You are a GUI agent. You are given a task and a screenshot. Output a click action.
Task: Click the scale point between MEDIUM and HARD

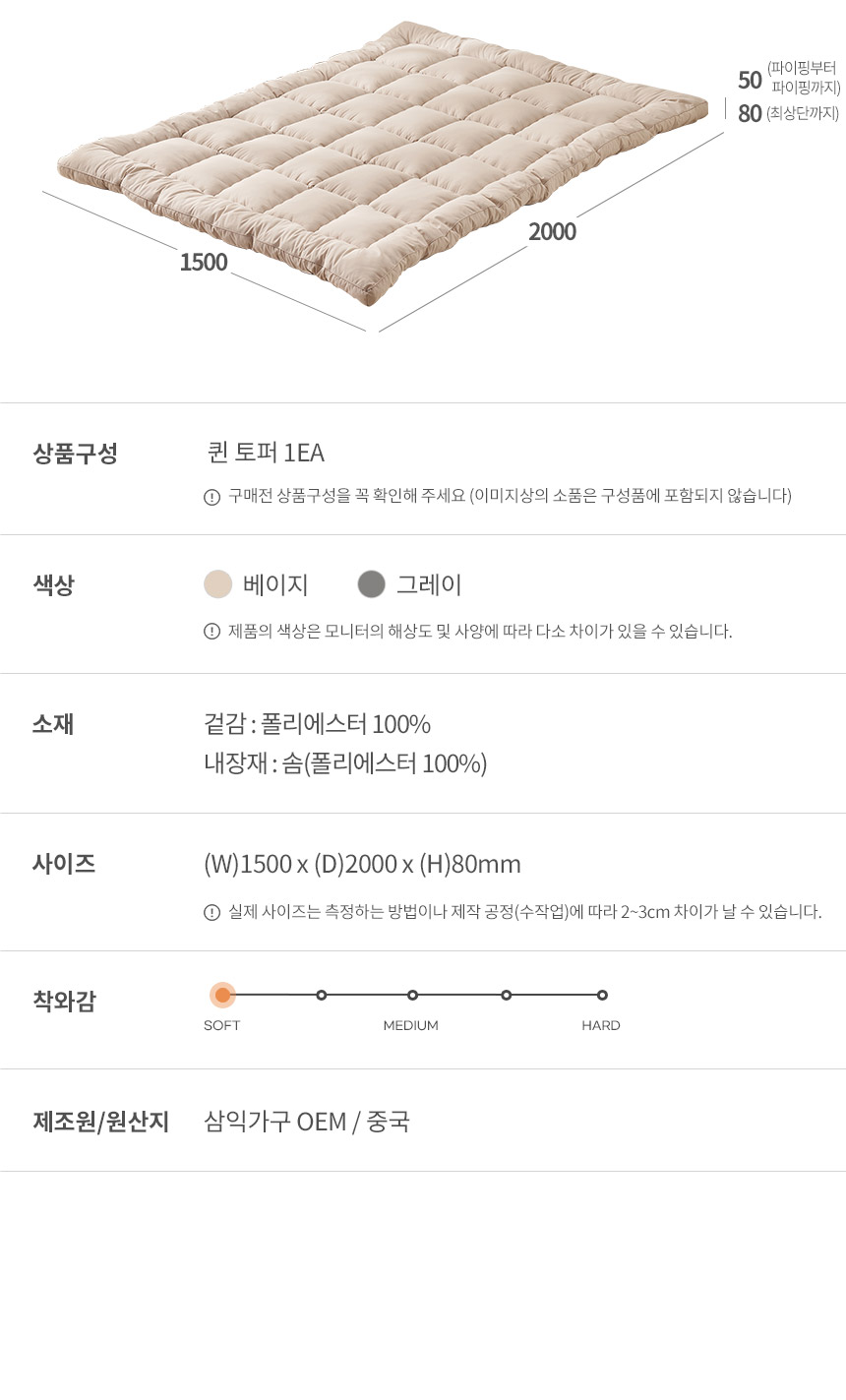point(506,995)
